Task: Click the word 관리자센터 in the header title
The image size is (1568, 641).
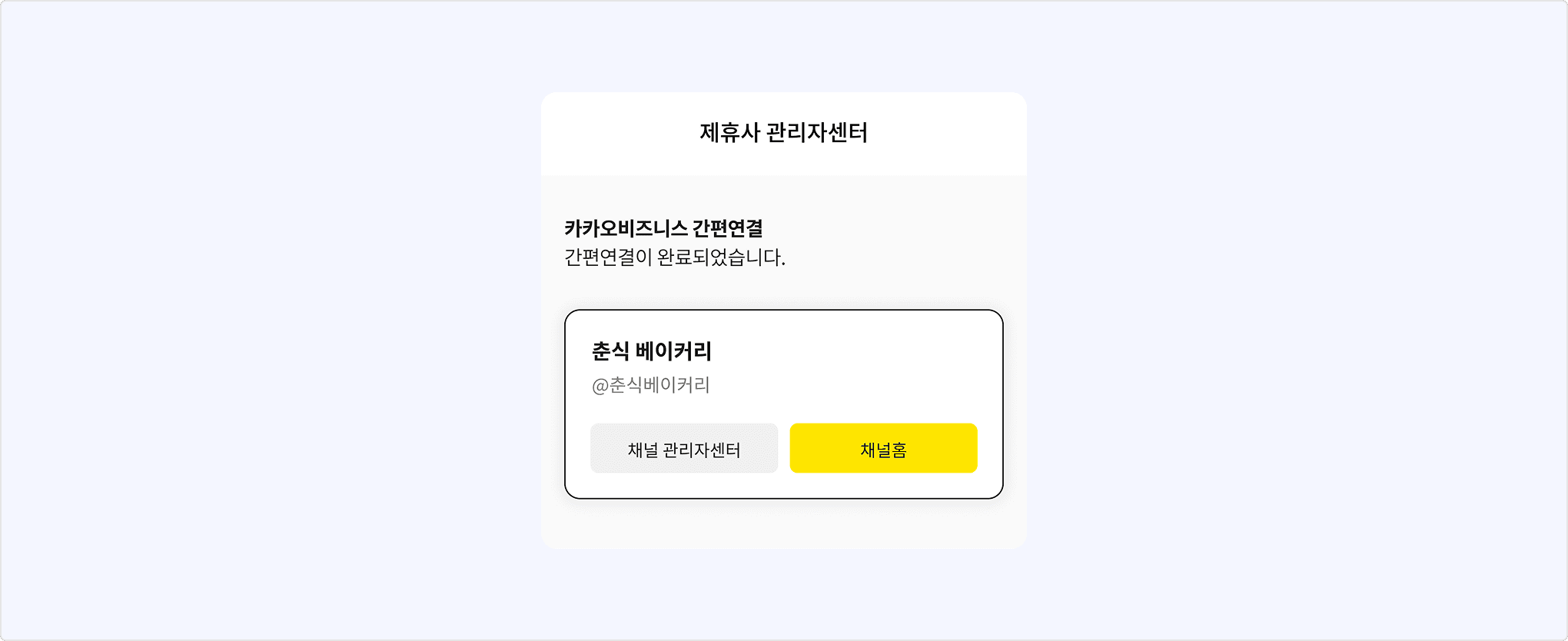Action: tap(817, 133)
